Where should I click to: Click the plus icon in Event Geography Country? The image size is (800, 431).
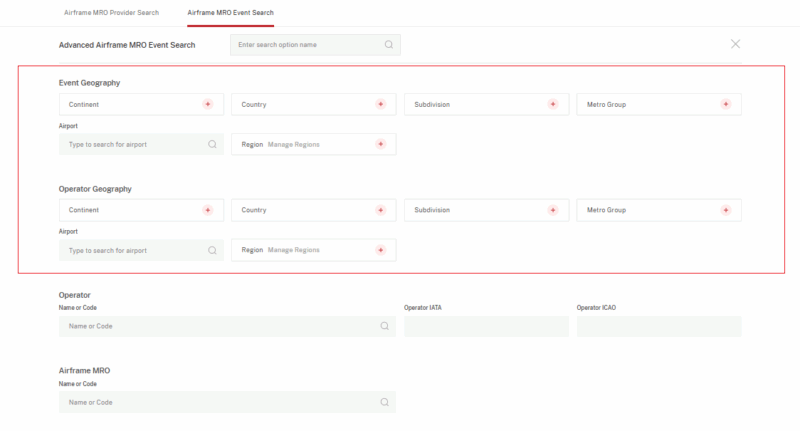coord(380,104)
